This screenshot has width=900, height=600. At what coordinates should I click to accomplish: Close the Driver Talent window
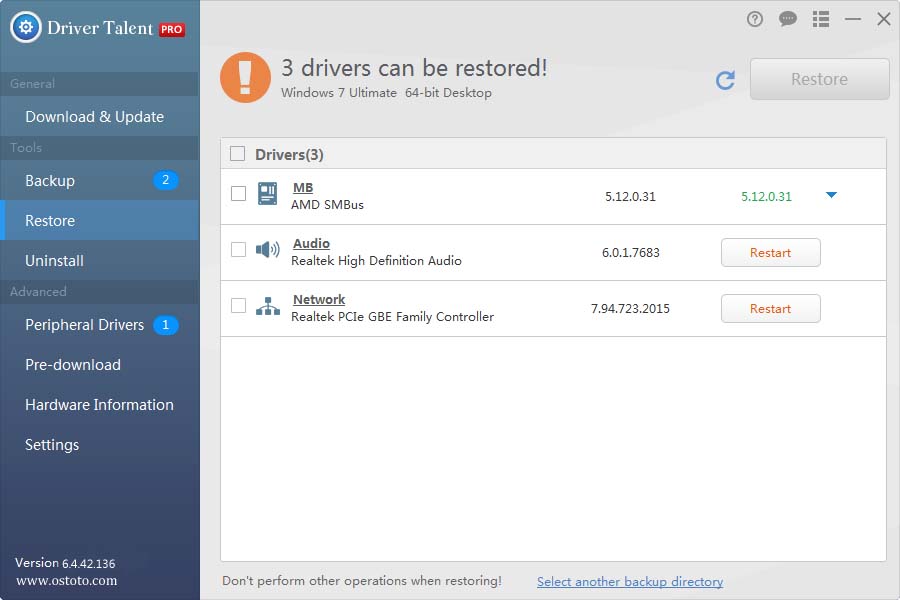(884, 20)
